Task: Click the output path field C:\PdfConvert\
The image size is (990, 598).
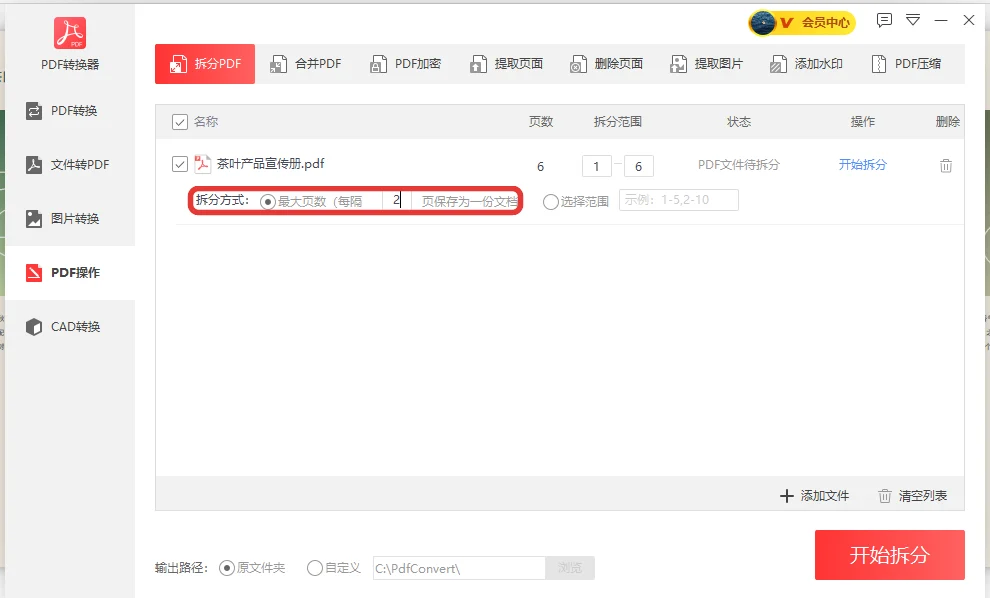Action: (x=459, y=568)
